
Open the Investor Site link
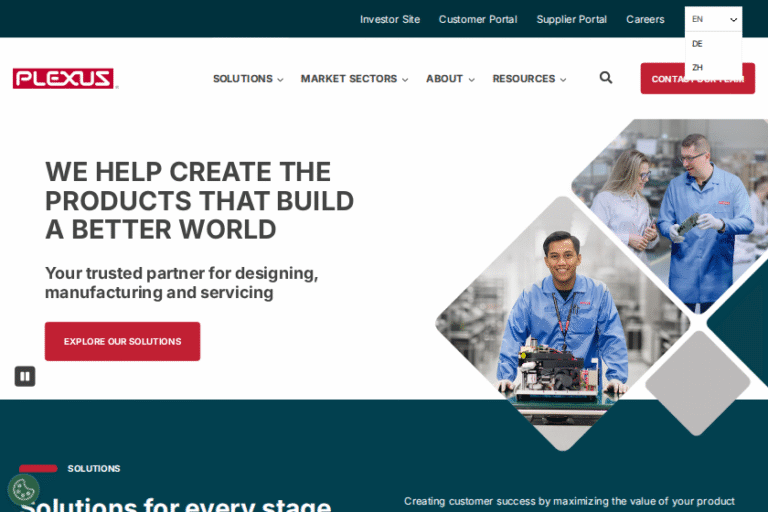click(x=390, y=19)
